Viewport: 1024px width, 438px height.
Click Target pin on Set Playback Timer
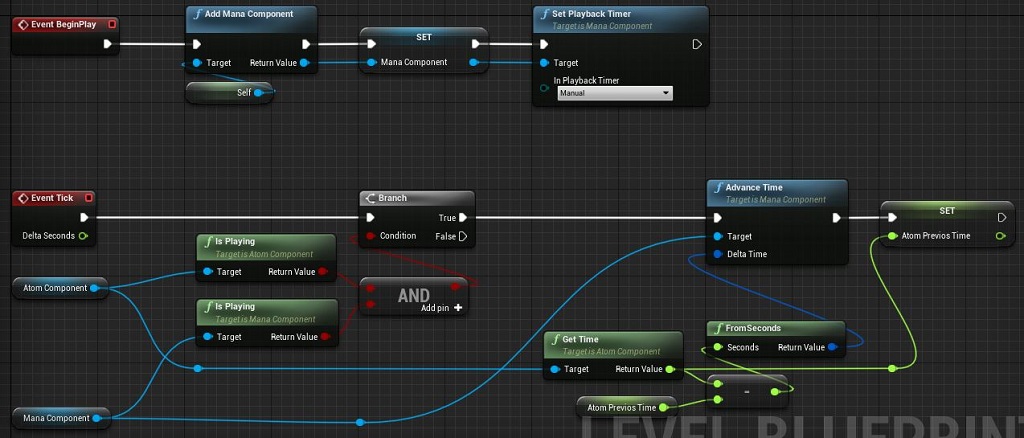pos(544,63)
